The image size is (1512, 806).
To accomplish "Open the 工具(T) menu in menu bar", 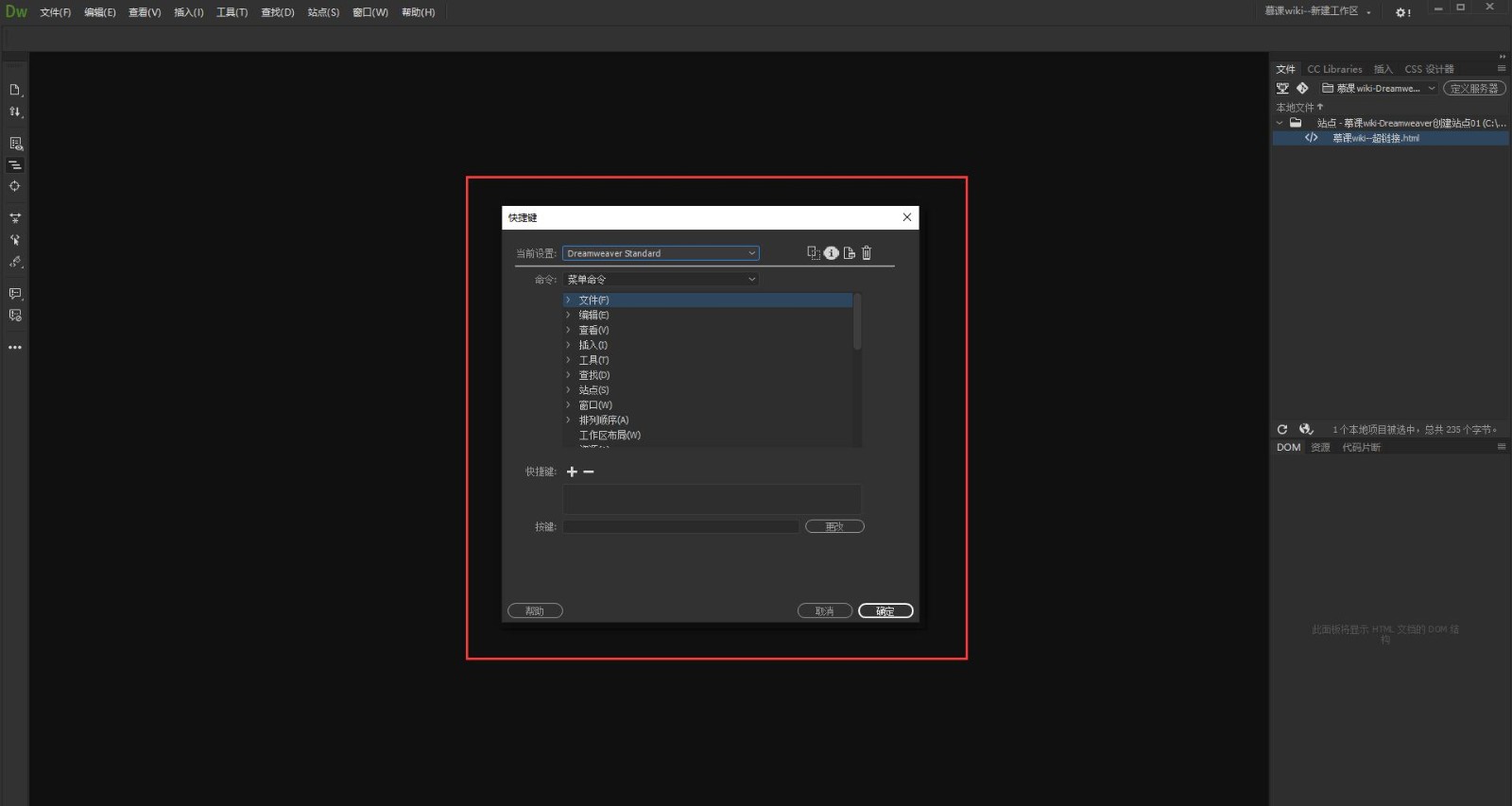I will click(232, 12).
